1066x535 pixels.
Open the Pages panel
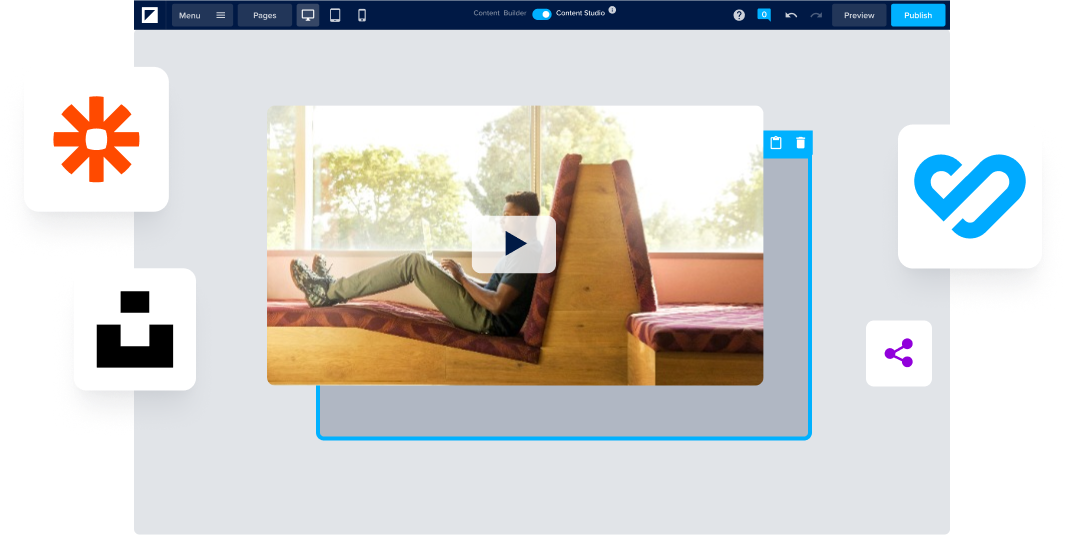pos(265,15)
